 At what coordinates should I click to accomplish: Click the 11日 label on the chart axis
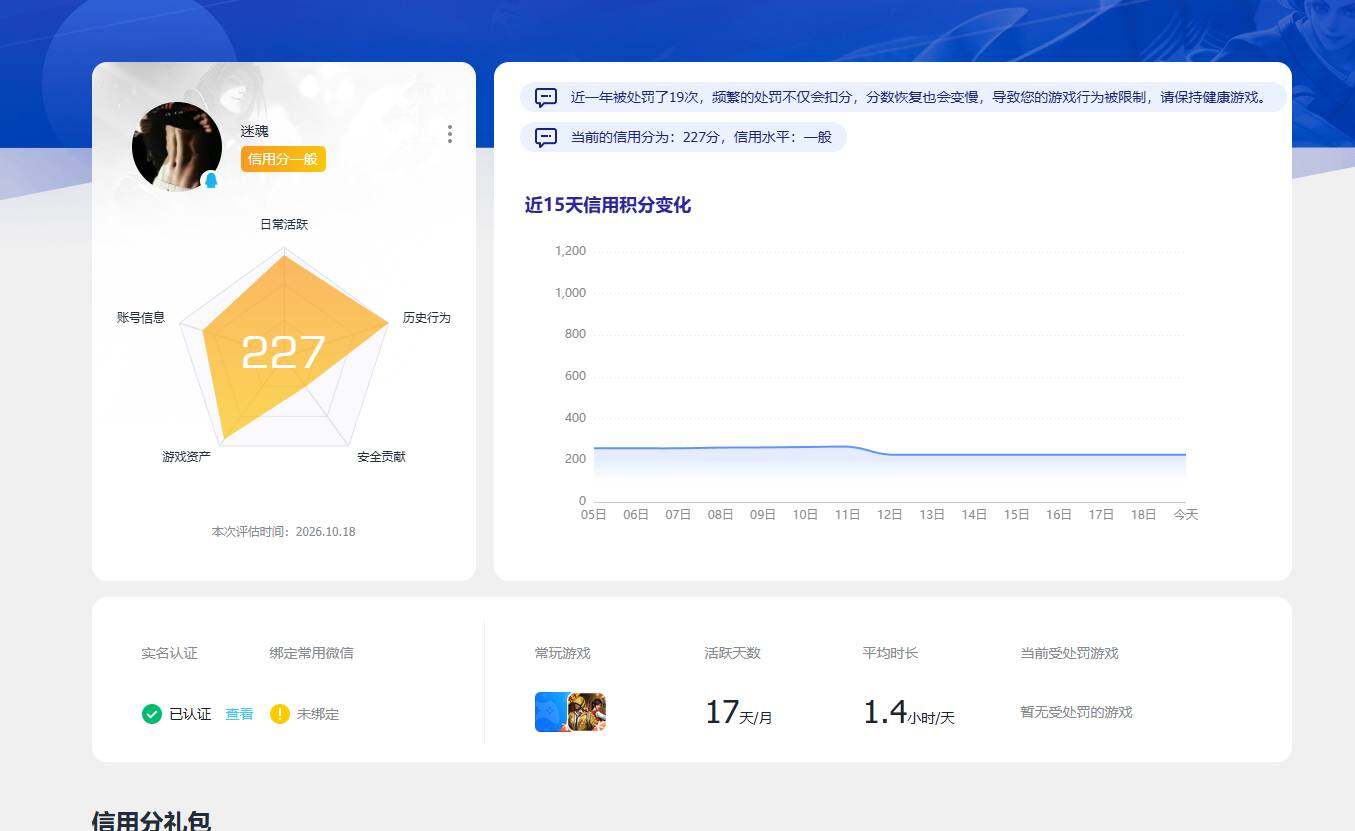click(847, 515)
